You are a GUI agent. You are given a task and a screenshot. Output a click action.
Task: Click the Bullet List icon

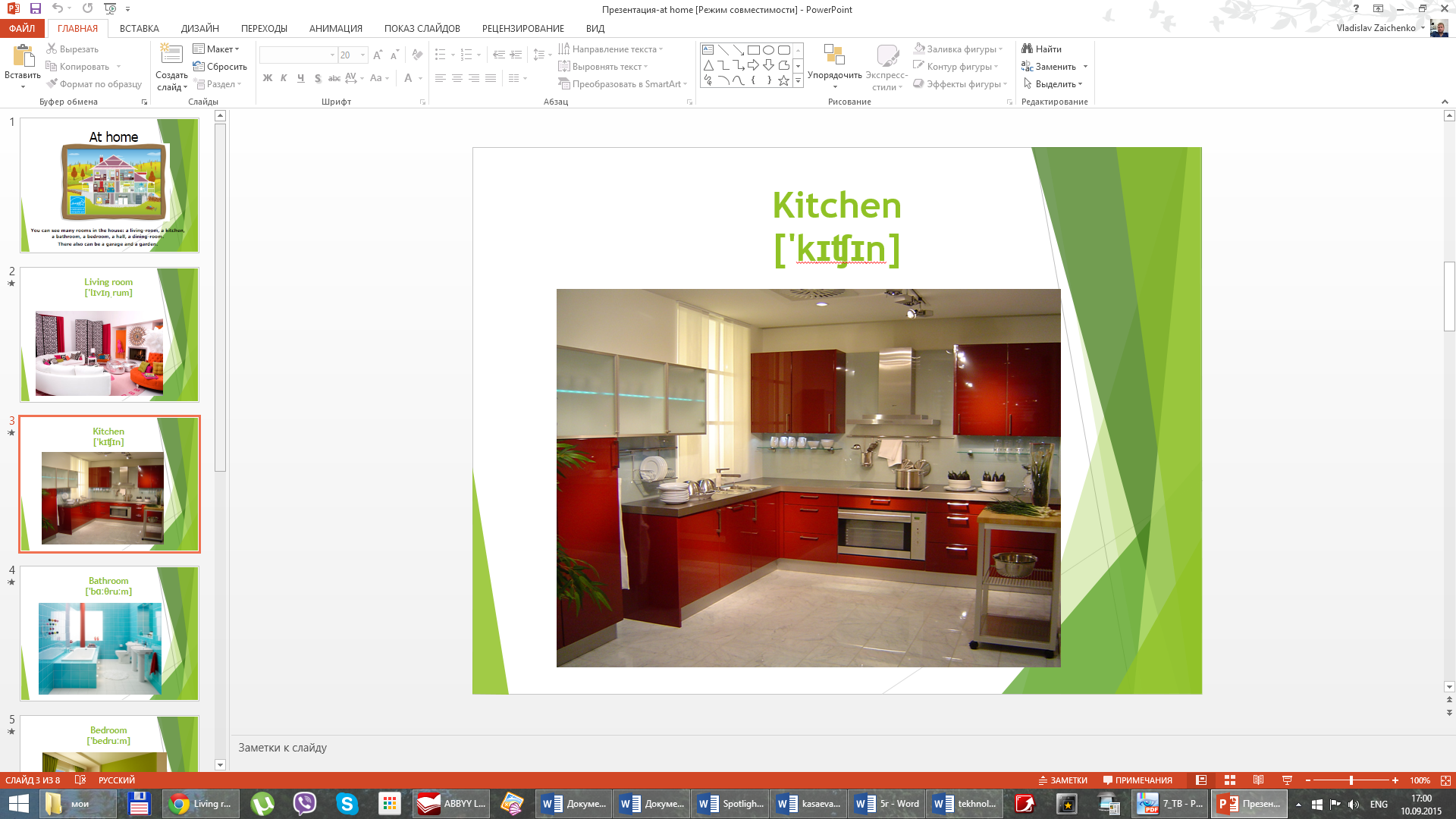coord(442,53)
